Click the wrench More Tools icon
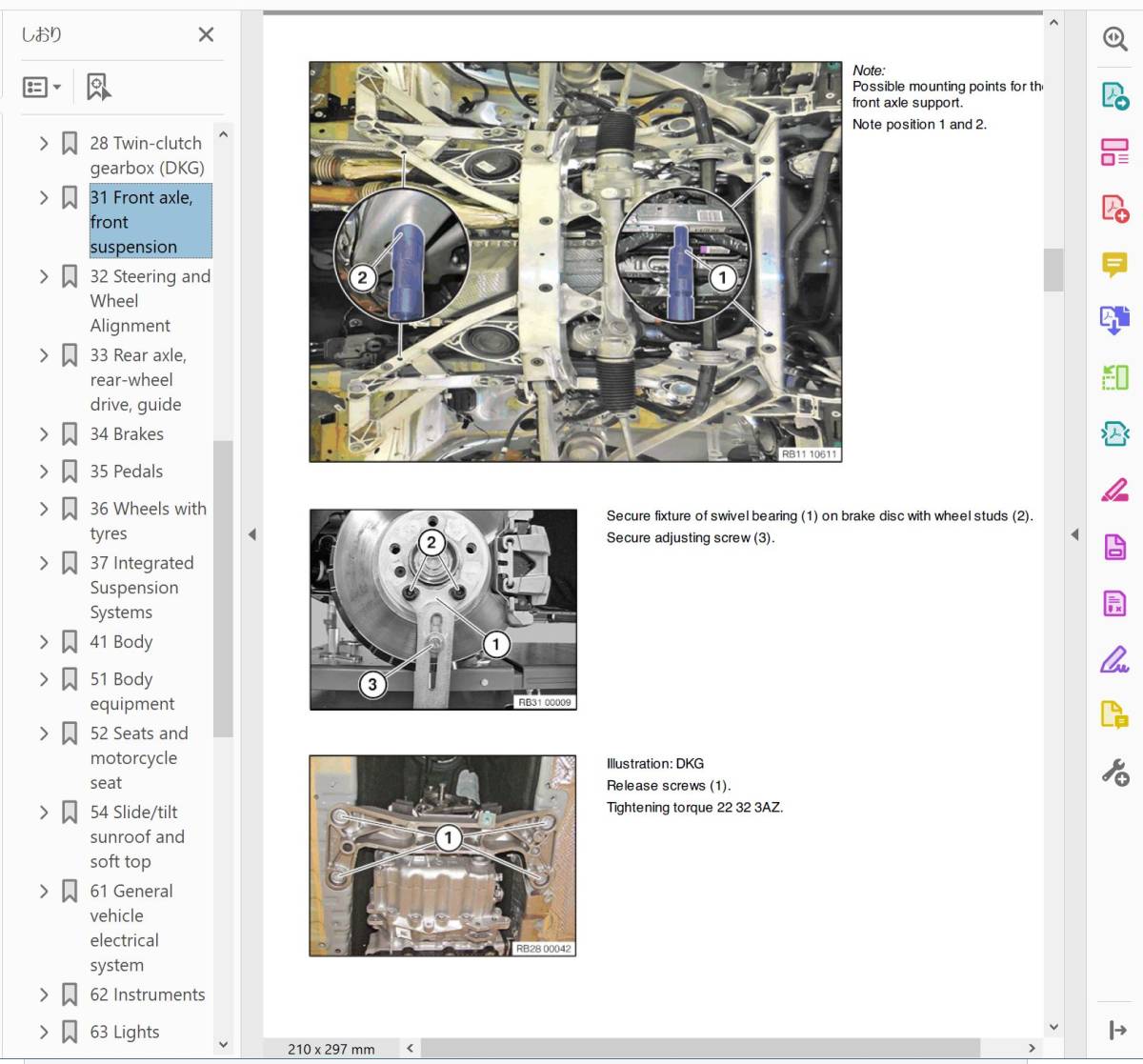 pyautogui.click(x=1114, y=772)
